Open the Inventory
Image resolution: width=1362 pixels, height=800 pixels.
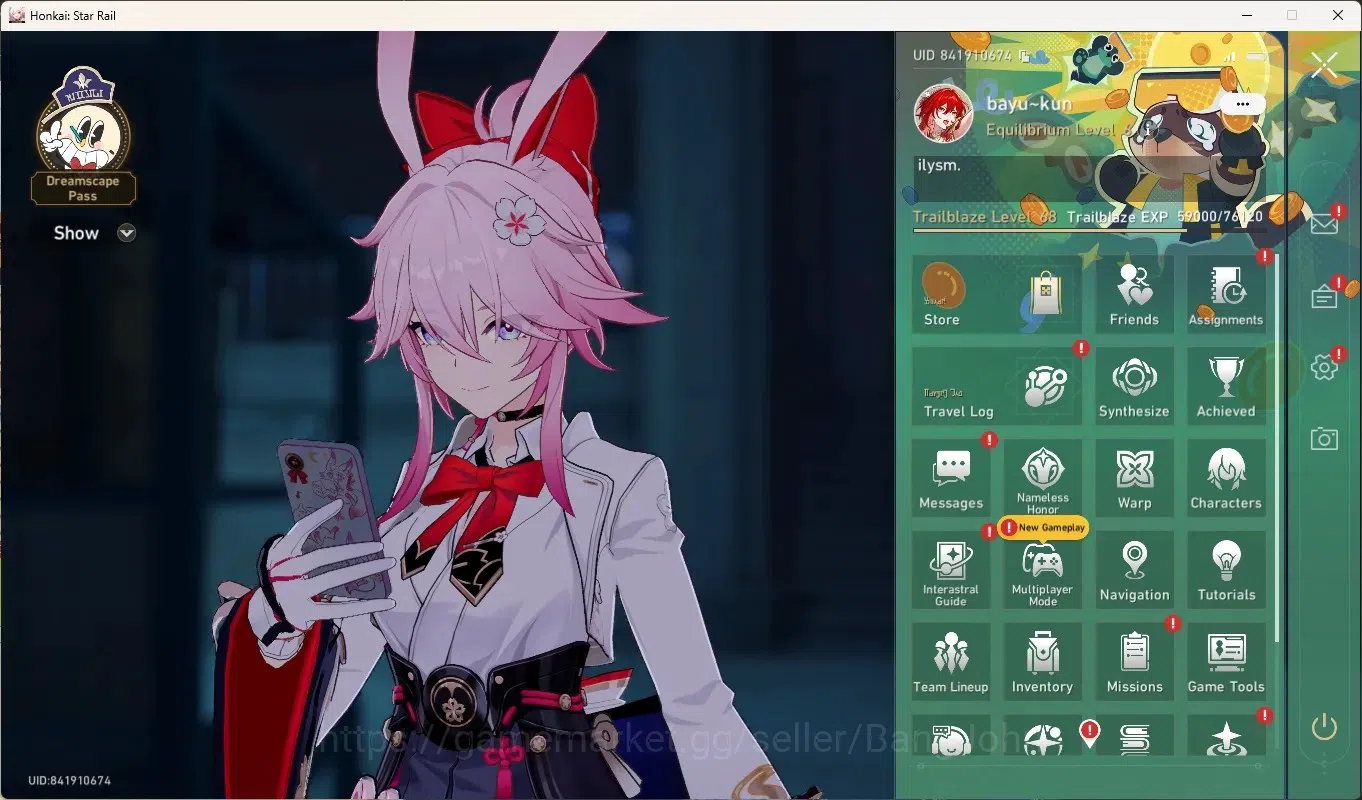[x=1043, y=662]
